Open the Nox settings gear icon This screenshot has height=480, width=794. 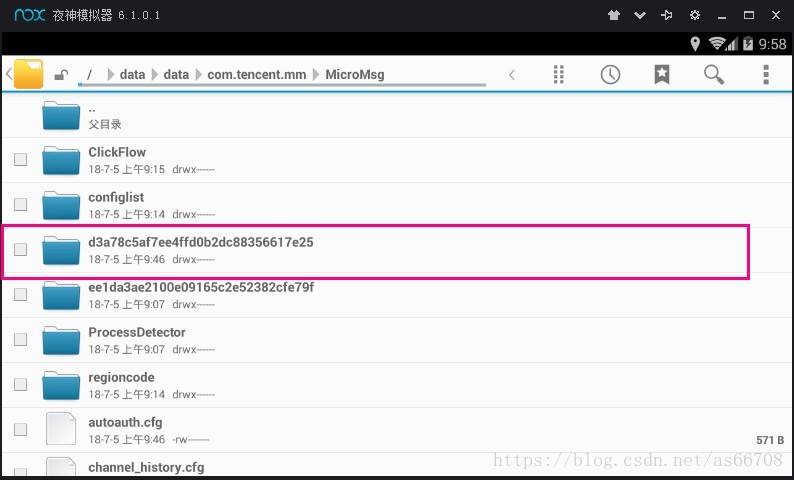coord(695,15)
